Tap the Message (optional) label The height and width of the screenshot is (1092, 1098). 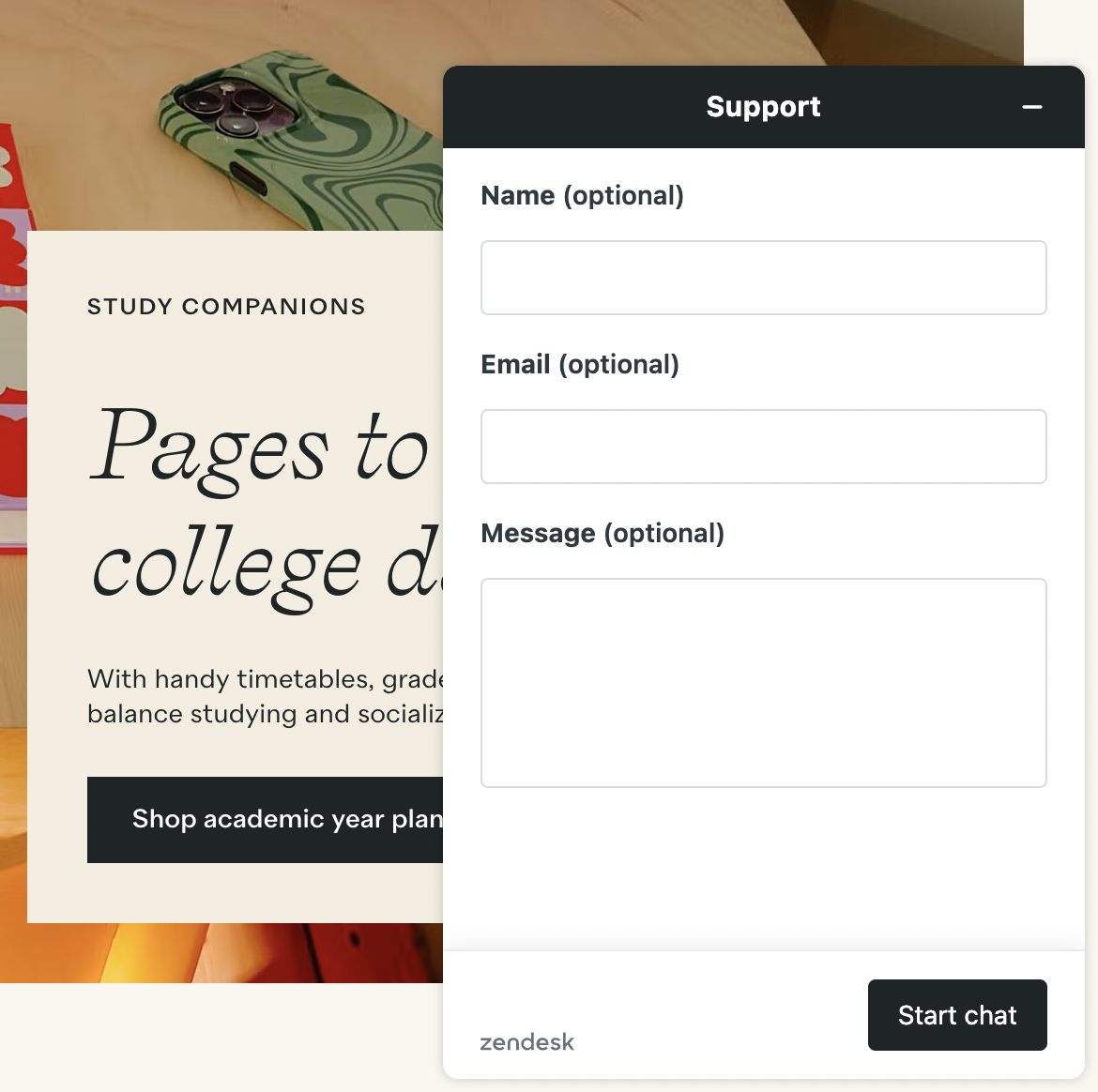click(602, 534)
